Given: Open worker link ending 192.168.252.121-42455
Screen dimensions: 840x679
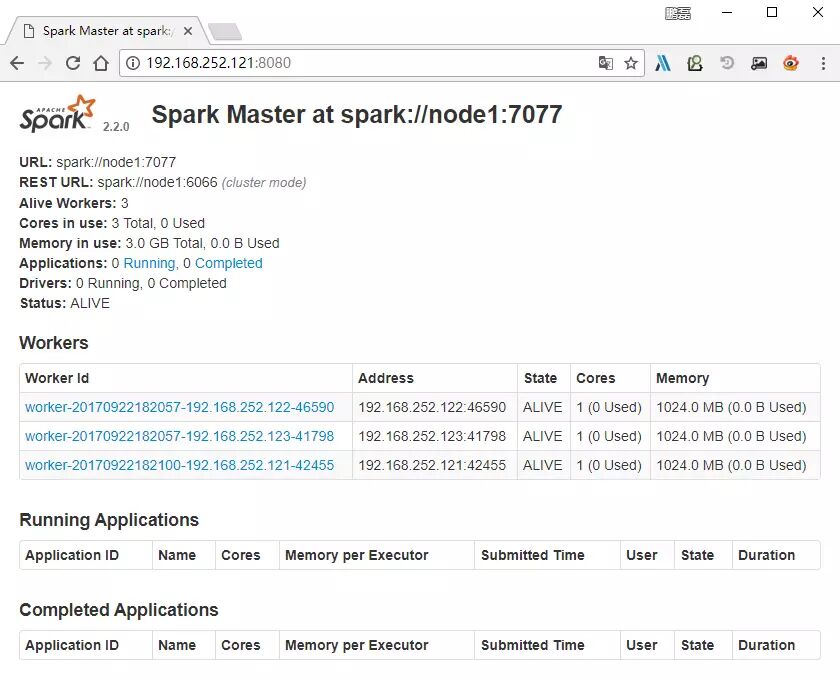Looking at the screenshot, I should pos(179,465).
